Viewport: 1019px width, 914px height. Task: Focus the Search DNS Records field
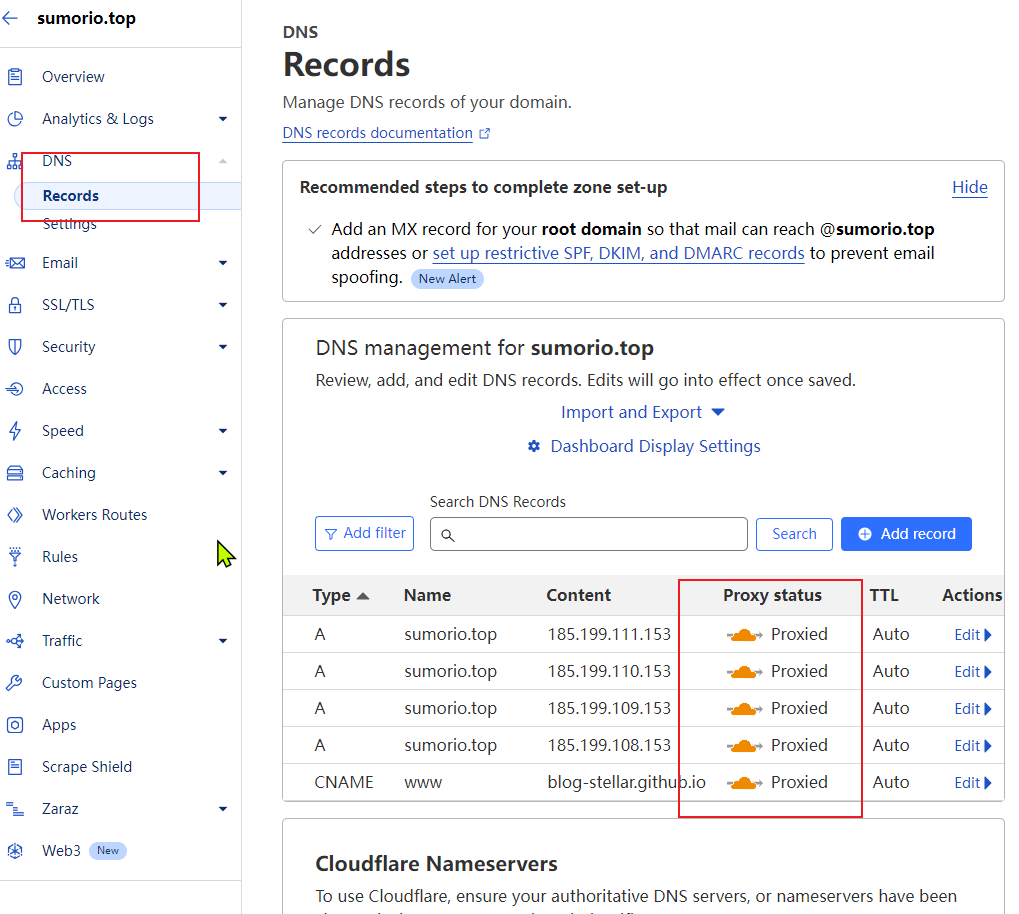click(589, 534)
